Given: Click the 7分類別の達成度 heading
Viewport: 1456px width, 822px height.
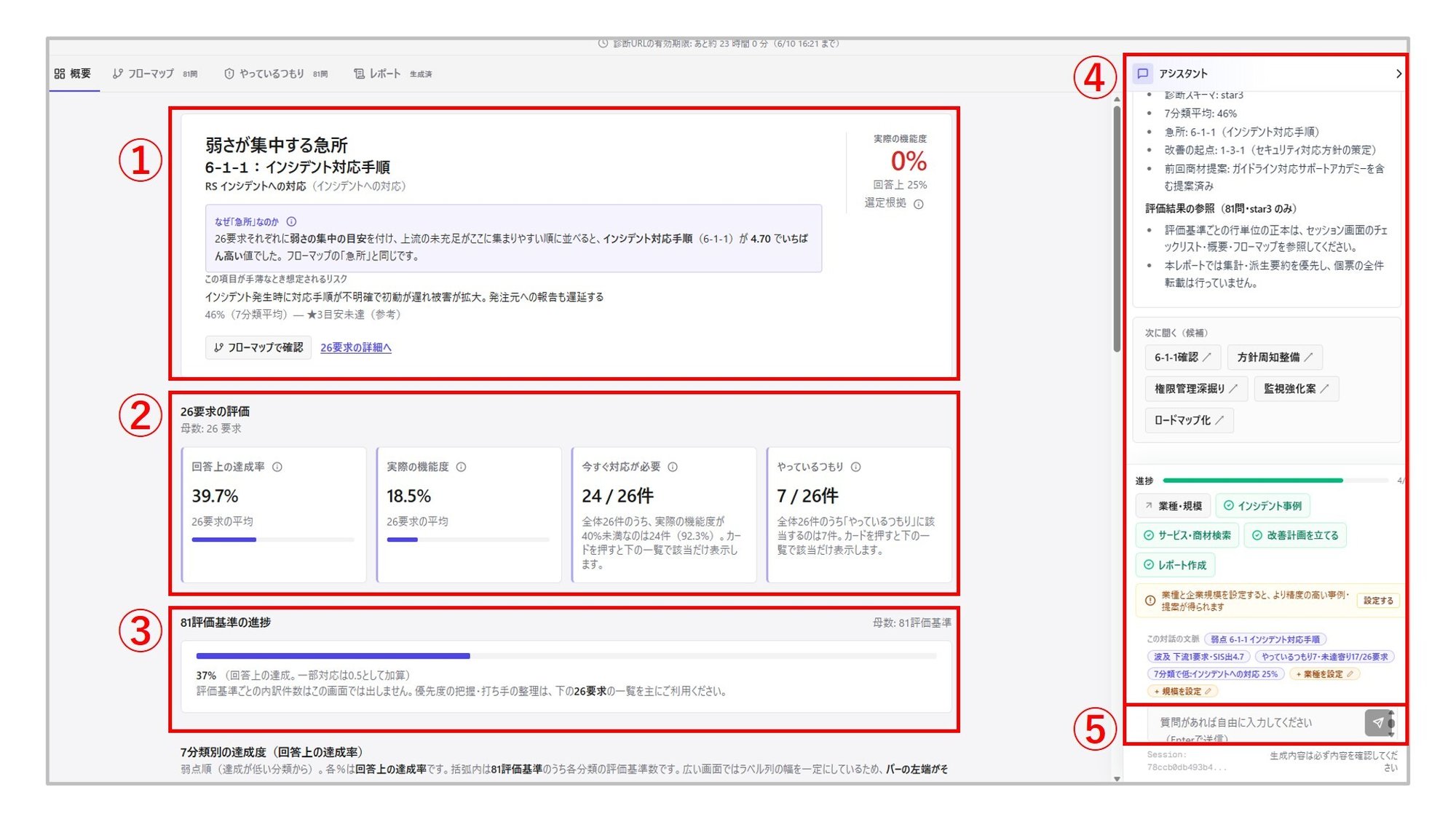Looking at the screenshot, I should coord(272,752).
